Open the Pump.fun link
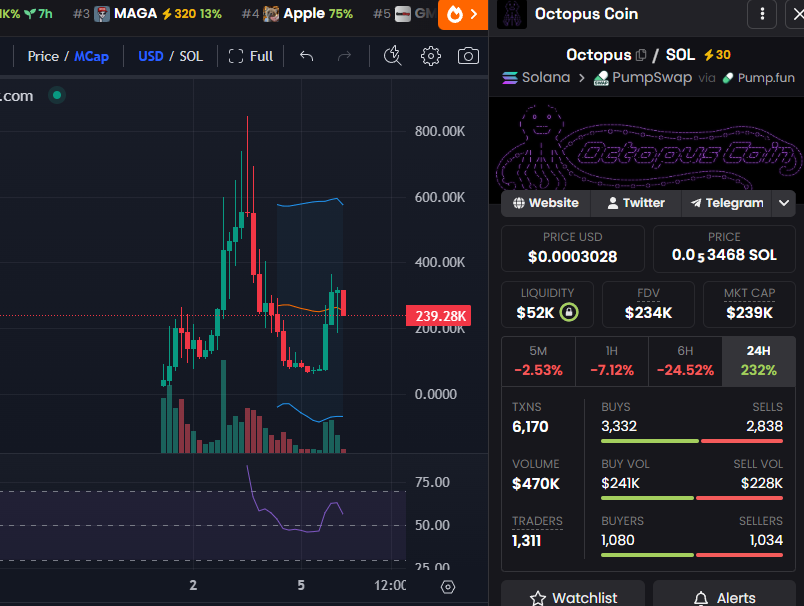Screen dimensions: 804x606 coord(759,78)
